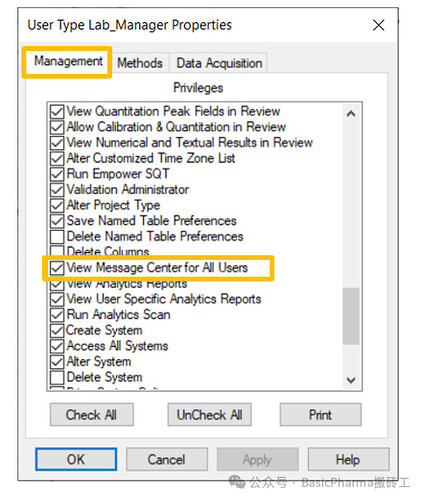Click the UnCheck All button
424x500 pixels.
(x=209, y=415)
